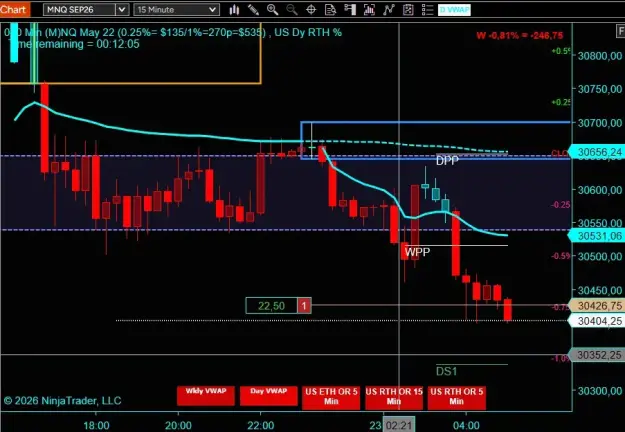
Task: Open the 15 Minute interval dropdown
Action: (x=177, y=10)
